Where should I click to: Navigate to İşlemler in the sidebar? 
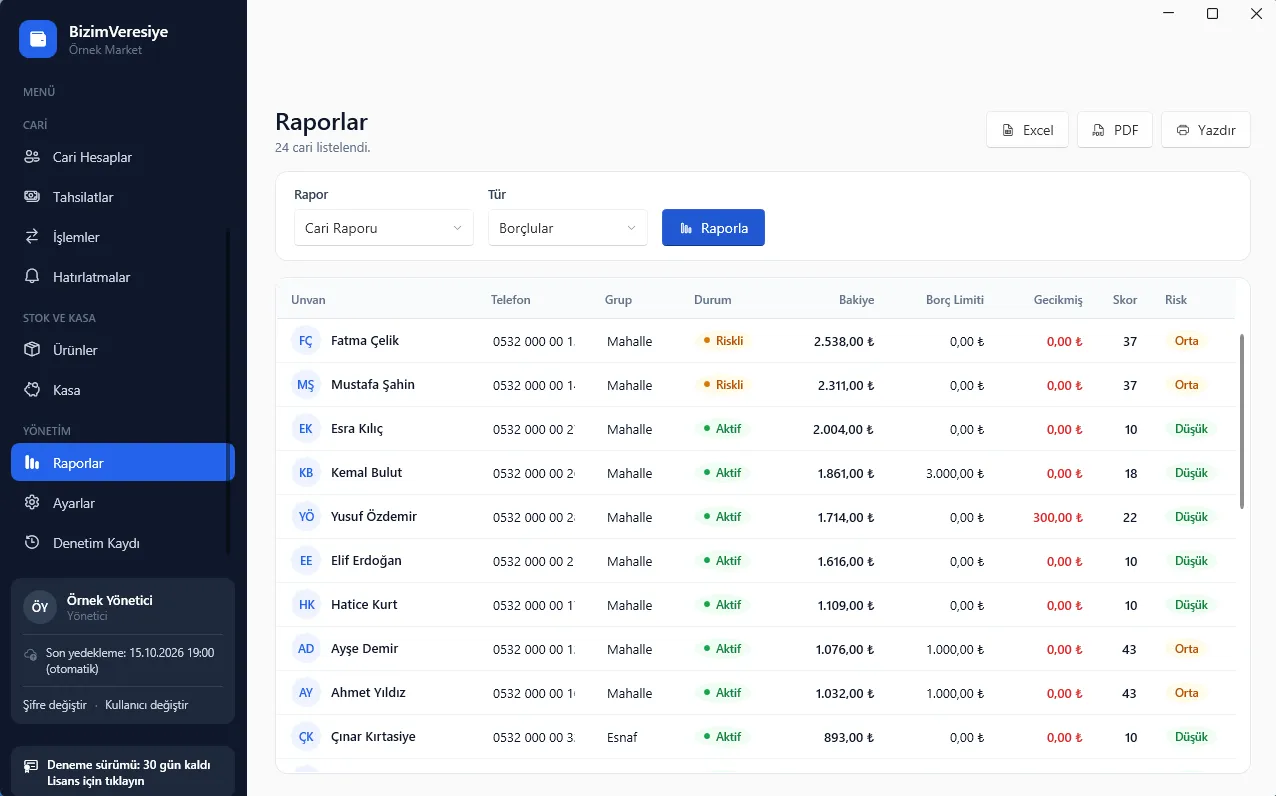click(x=123, y=237)
